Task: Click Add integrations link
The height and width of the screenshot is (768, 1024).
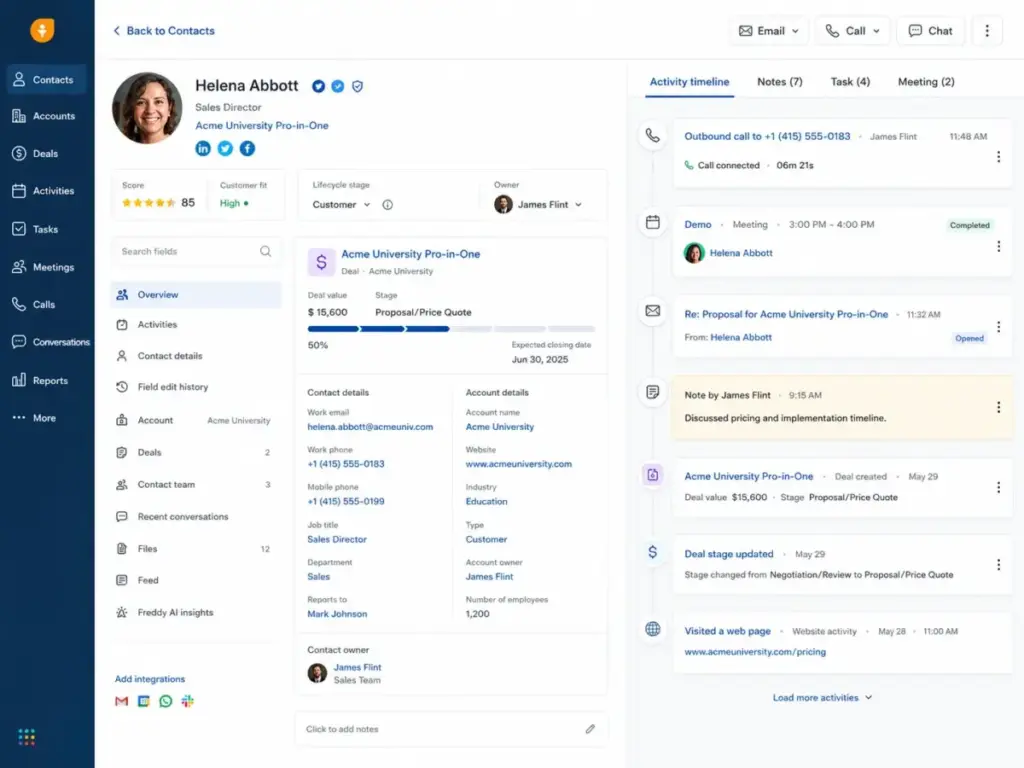Action: (150, 679)
